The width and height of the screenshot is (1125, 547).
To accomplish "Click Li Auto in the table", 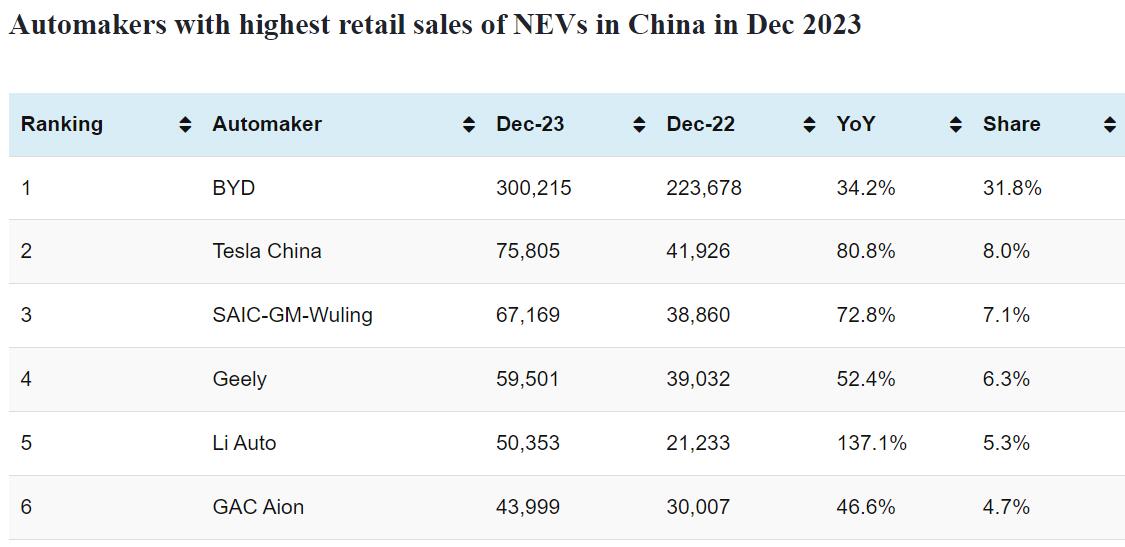I will 244,443.
